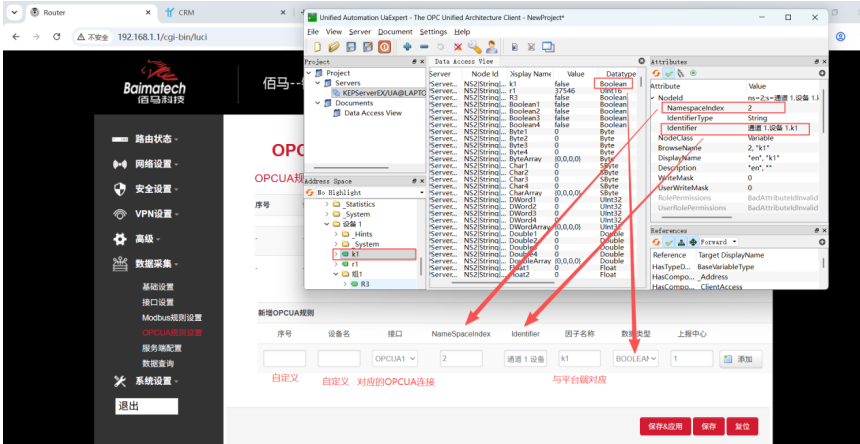Click the blue minus Remove Server icon
860x444 pixels.
(424, 47)
